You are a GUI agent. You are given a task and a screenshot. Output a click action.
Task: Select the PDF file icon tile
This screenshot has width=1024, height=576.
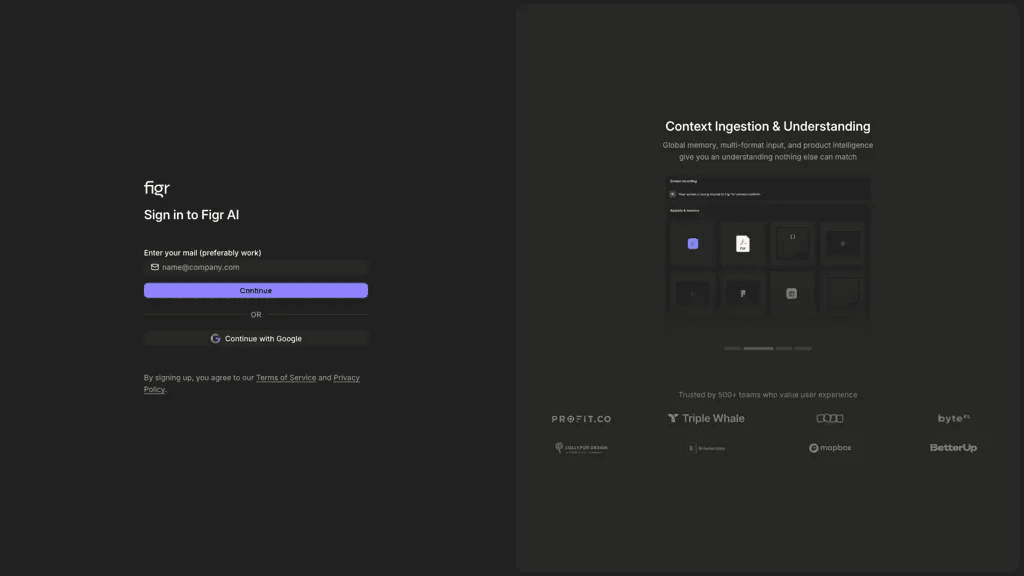743,244
